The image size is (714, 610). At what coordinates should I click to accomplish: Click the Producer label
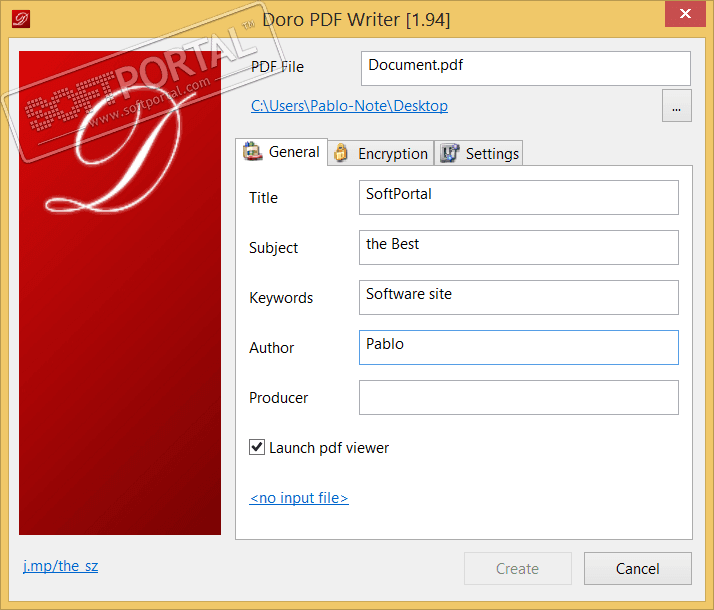click(279, 397)
